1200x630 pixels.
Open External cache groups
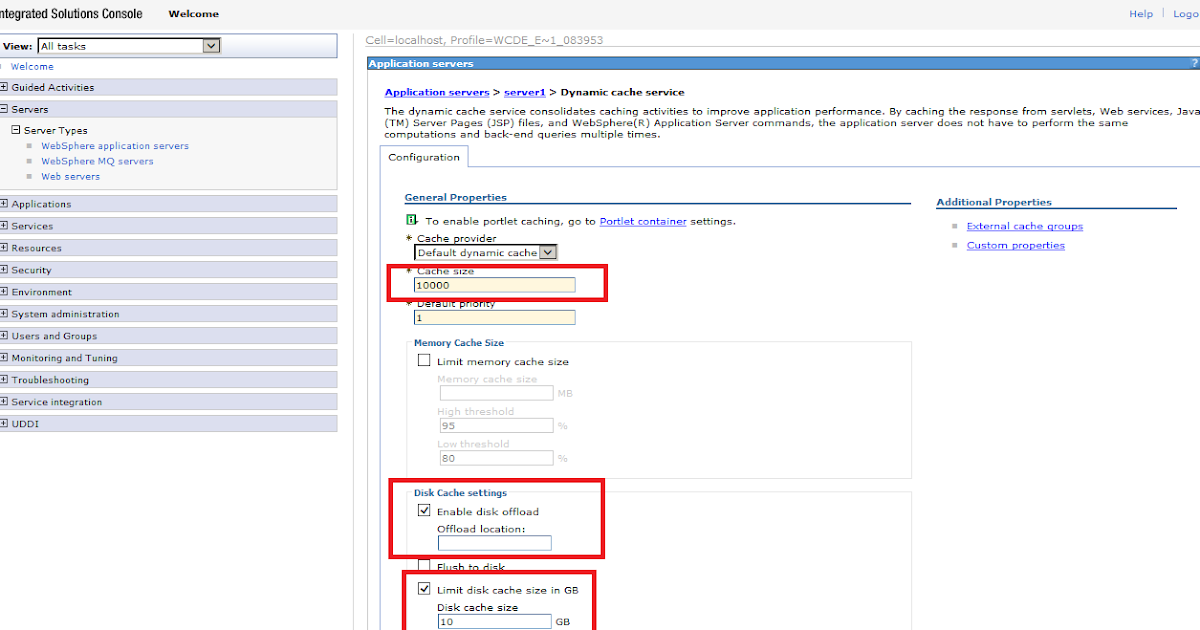pos(1024,225)
